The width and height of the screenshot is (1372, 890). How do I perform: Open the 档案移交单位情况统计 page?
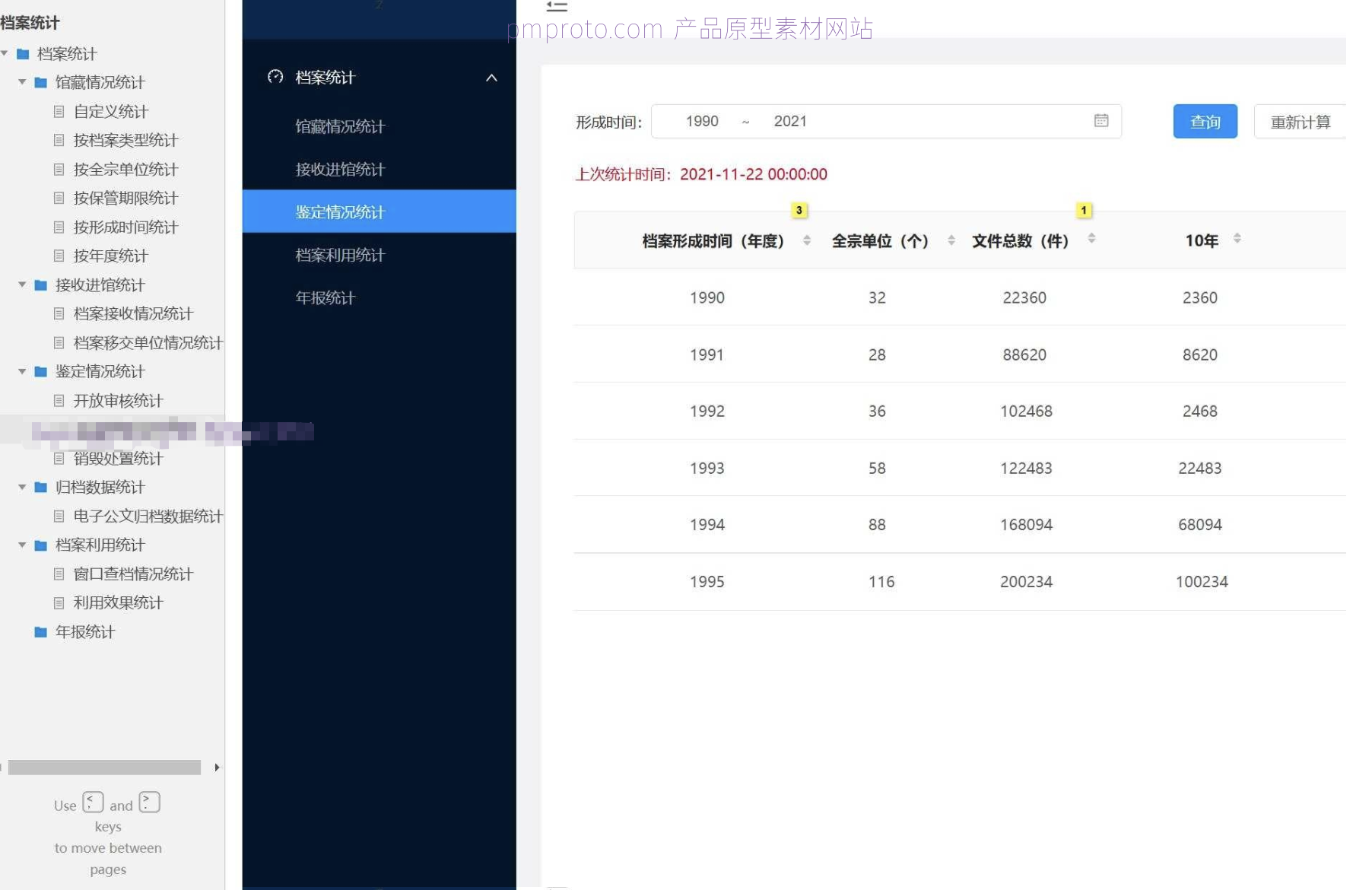click(x=148, y=342)
